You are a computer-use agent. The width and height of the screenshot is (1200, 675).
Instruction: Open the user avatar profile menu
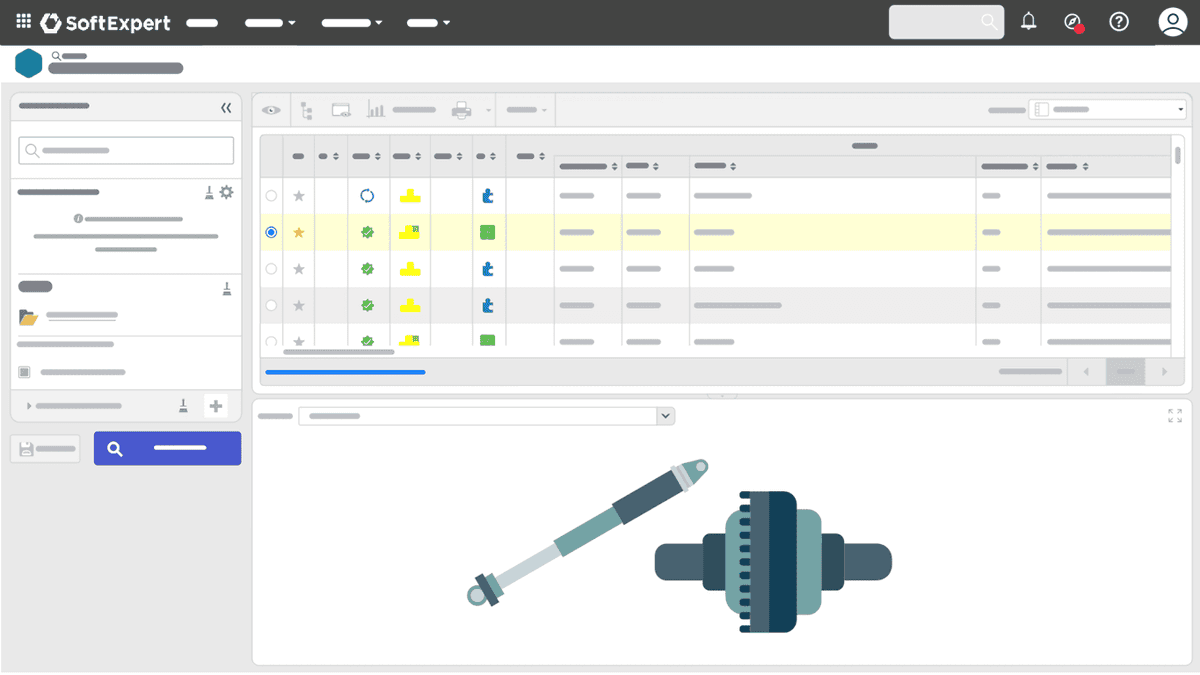click(x=1171, y=21)
